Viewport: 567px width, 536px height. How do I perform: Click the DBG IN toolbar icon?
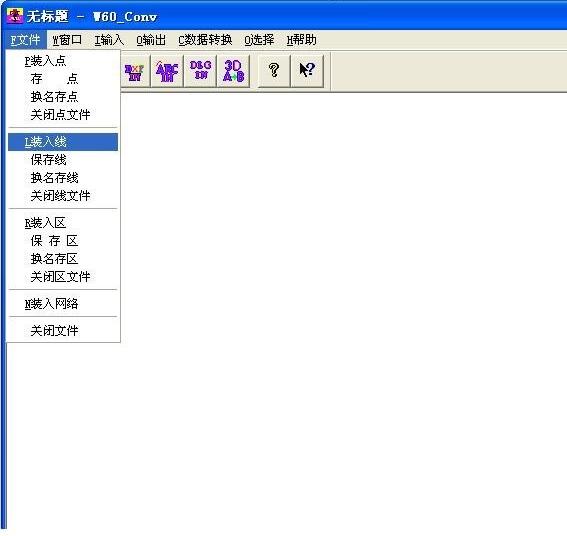(x=200, y=71)
